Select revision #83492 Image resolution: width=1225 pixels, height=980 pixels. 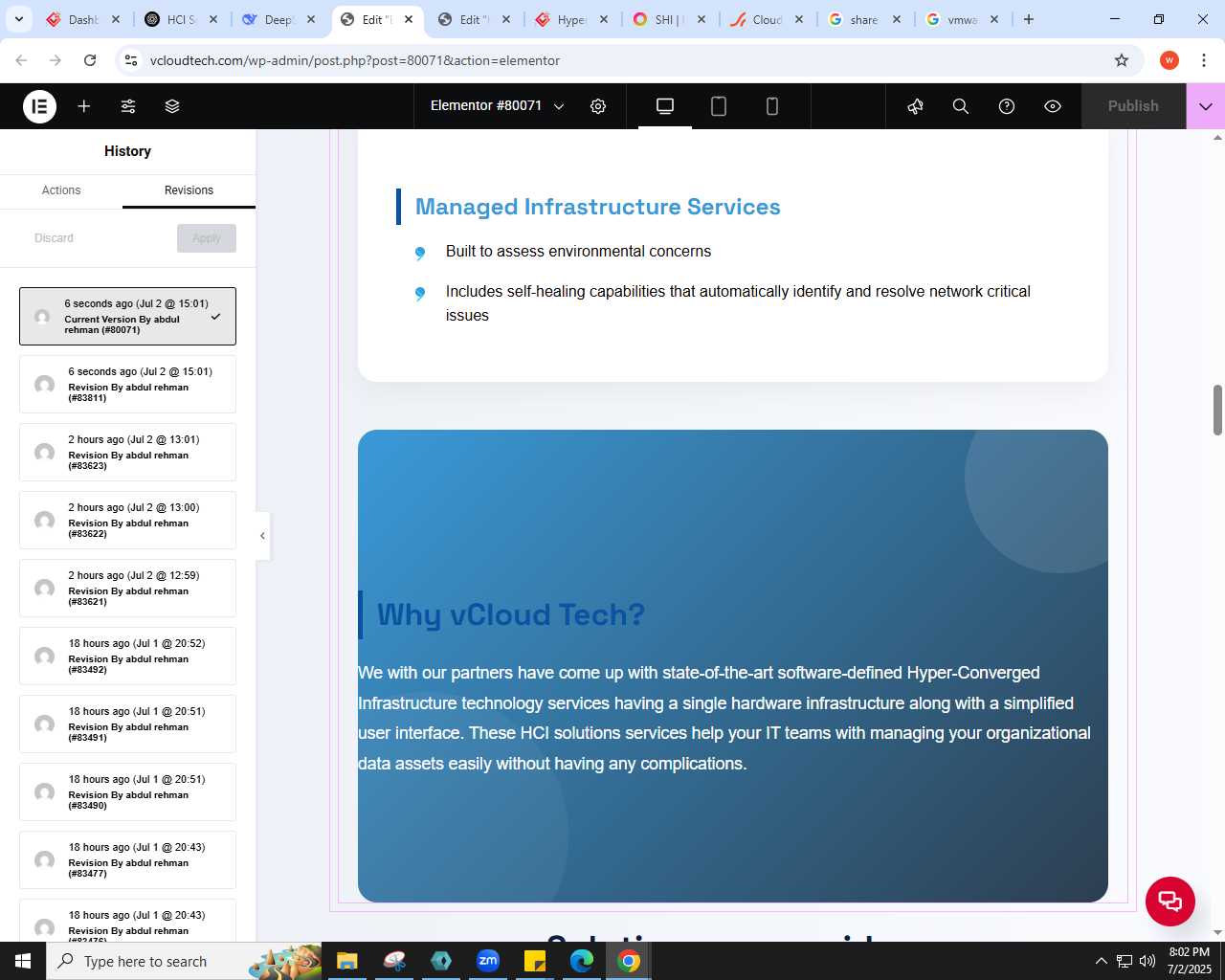[x=127, y=656]
